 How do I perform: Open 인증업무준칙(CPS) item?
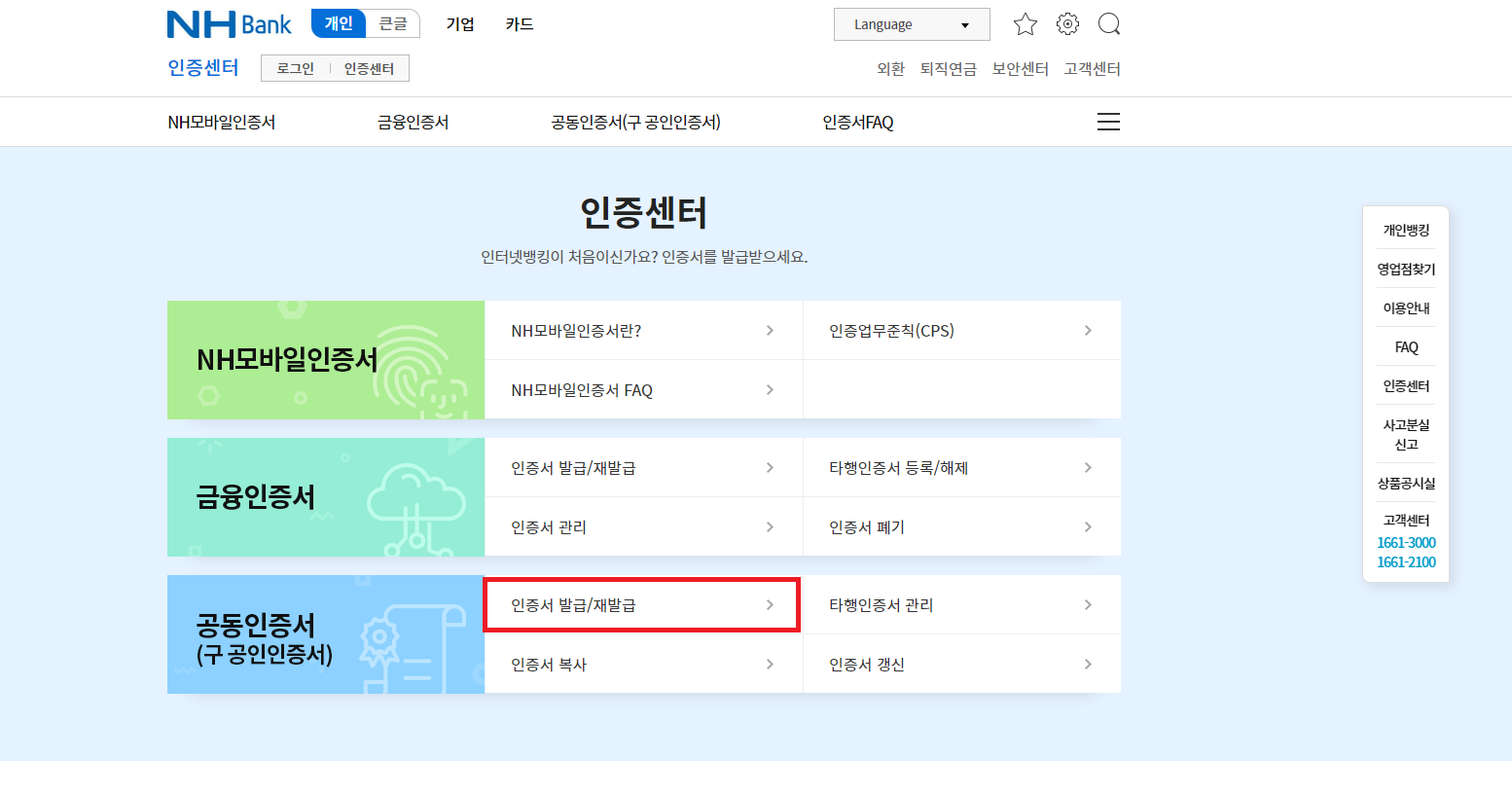[961, 331]
